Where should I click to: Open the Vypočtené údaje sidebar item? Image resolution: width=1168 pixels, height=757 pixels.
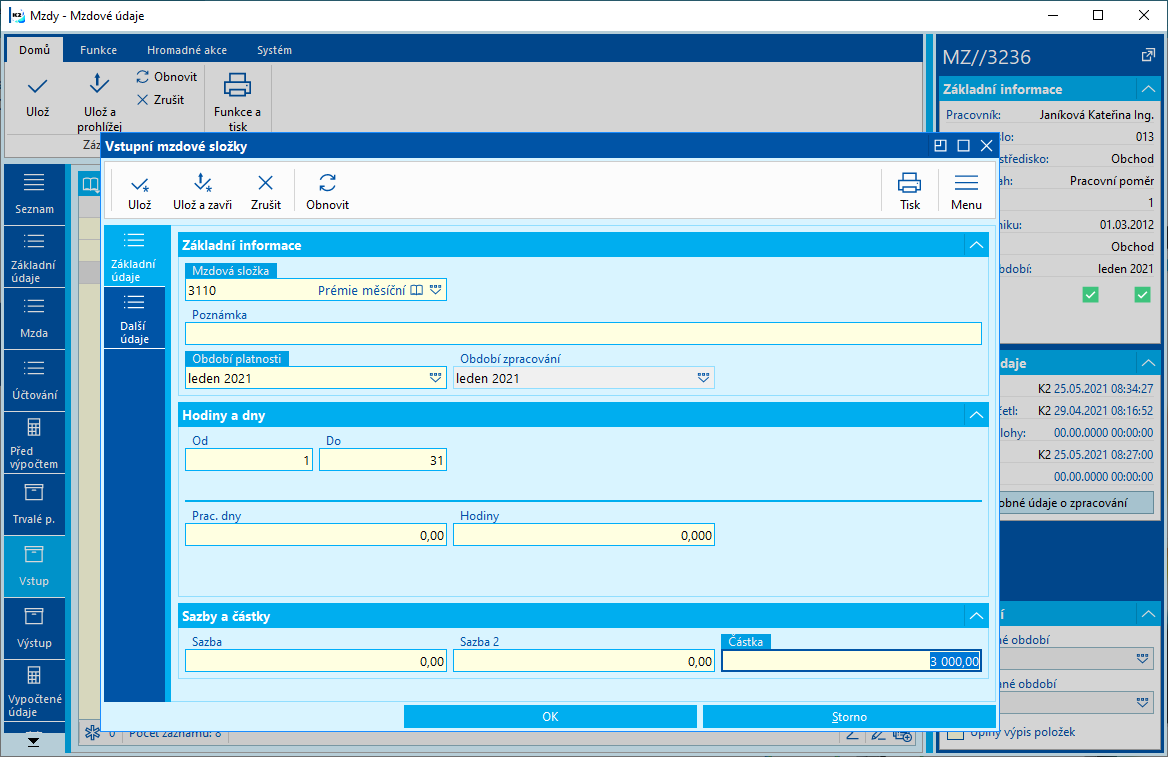click(34, 690)
